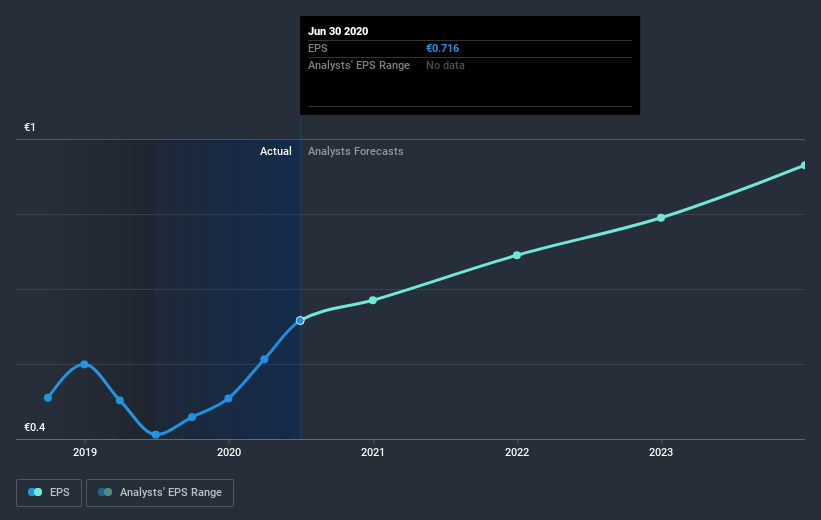Viewport: 821px width, 520px height.
Task: Select the 2023 forecast data point
Action: [661, 218]
